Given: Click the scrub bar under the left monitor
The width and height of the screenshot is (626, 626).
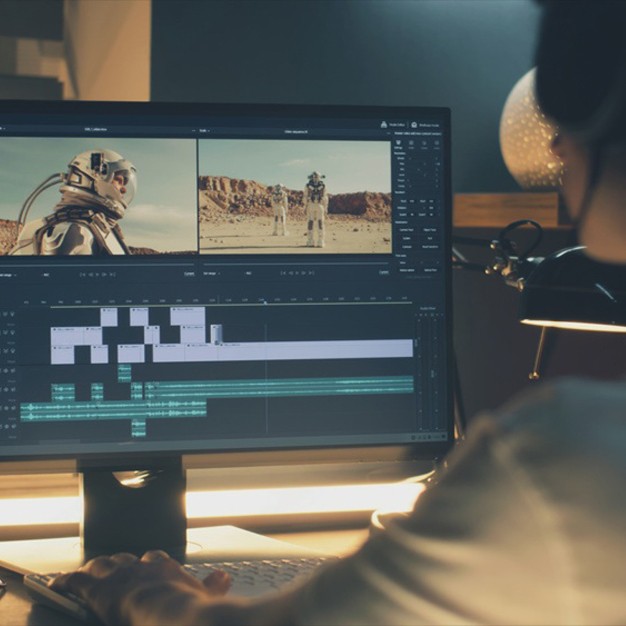Looking at the screenshot, I should click(97, 265).
